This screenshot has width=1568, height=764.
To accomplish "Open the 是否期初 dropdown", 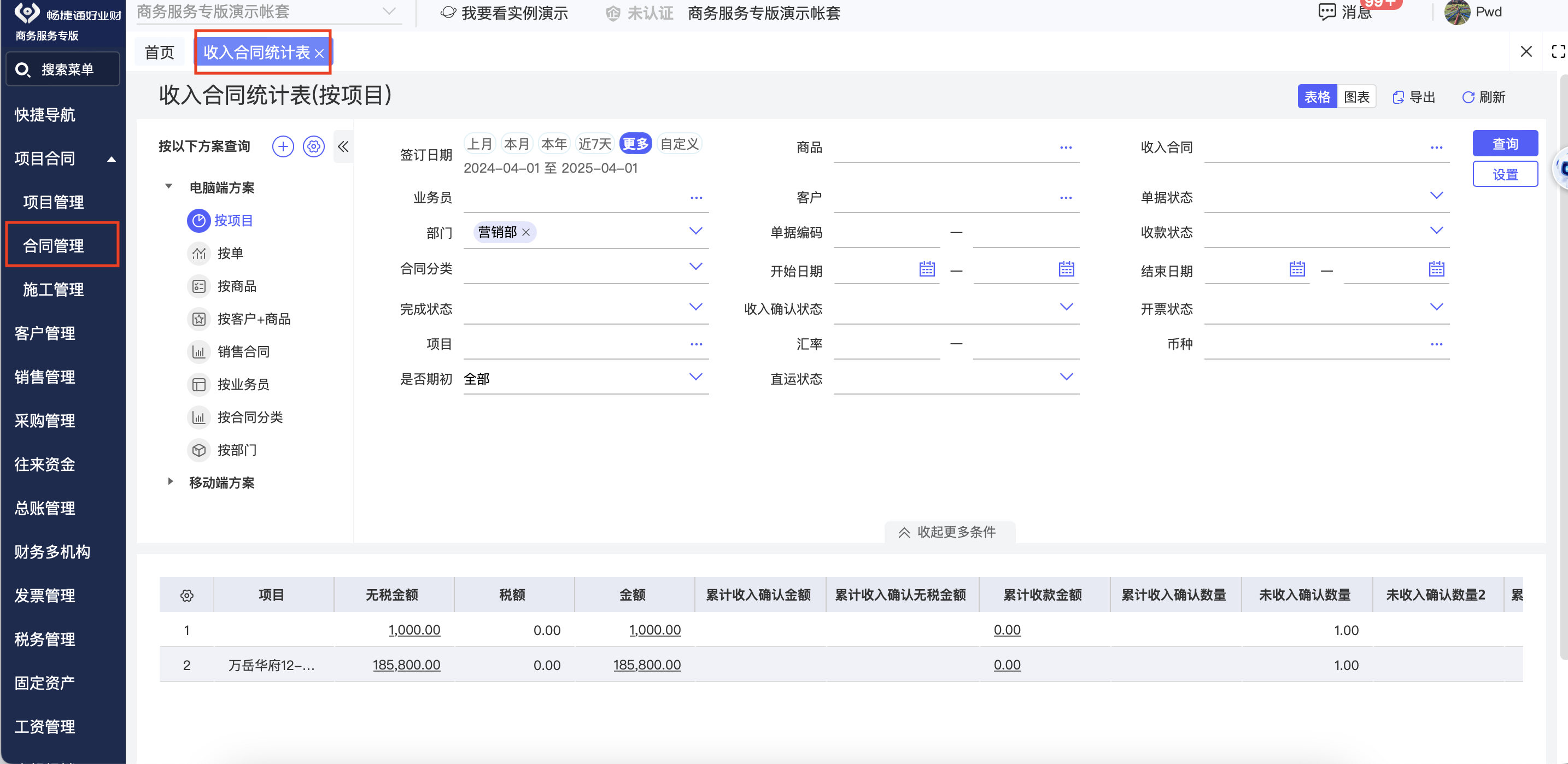I will pos(696,377).
